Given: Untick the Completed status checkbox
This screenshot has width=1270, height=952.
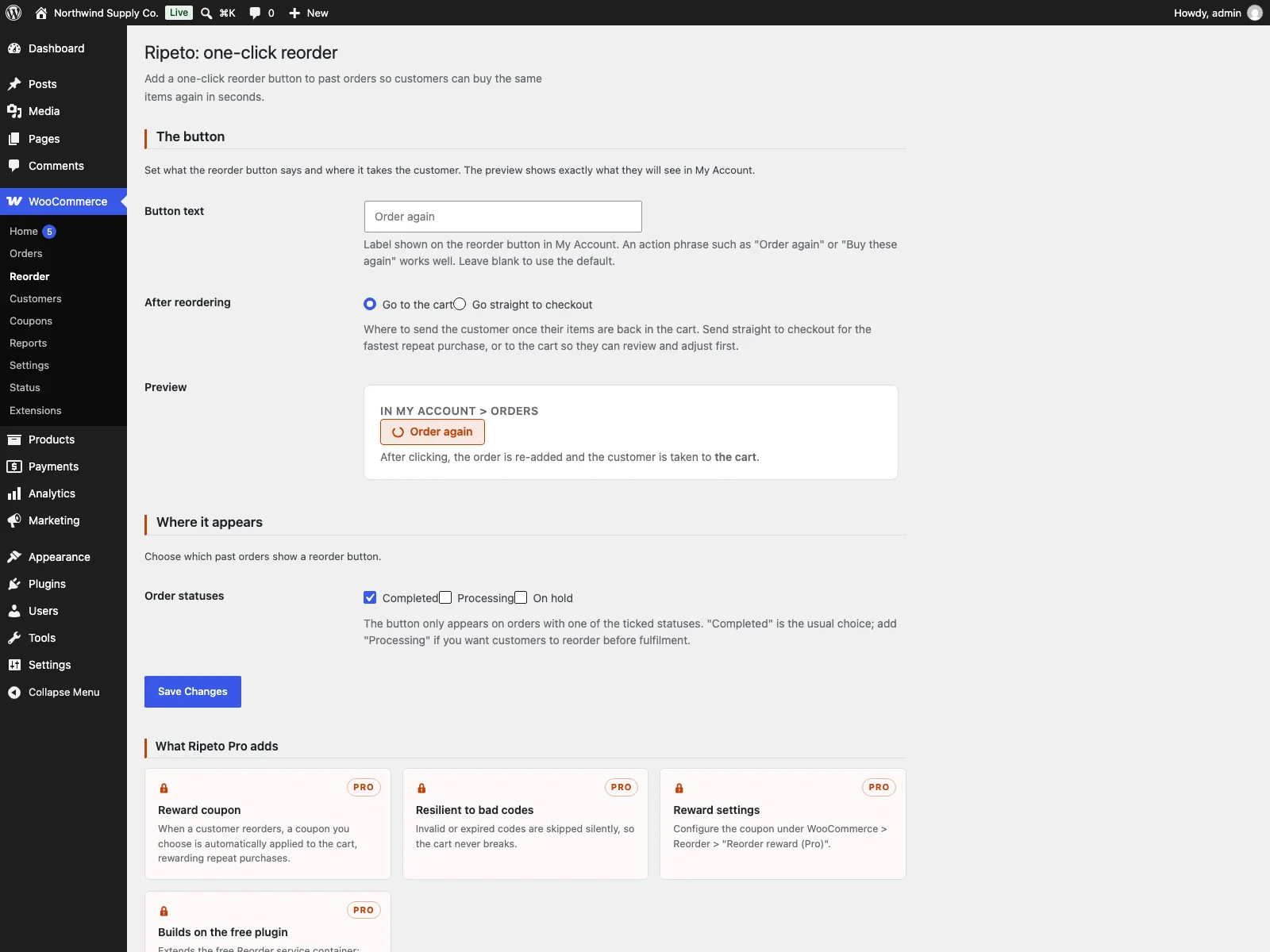Looking at the screenshot, I should [x=370, y=597].
